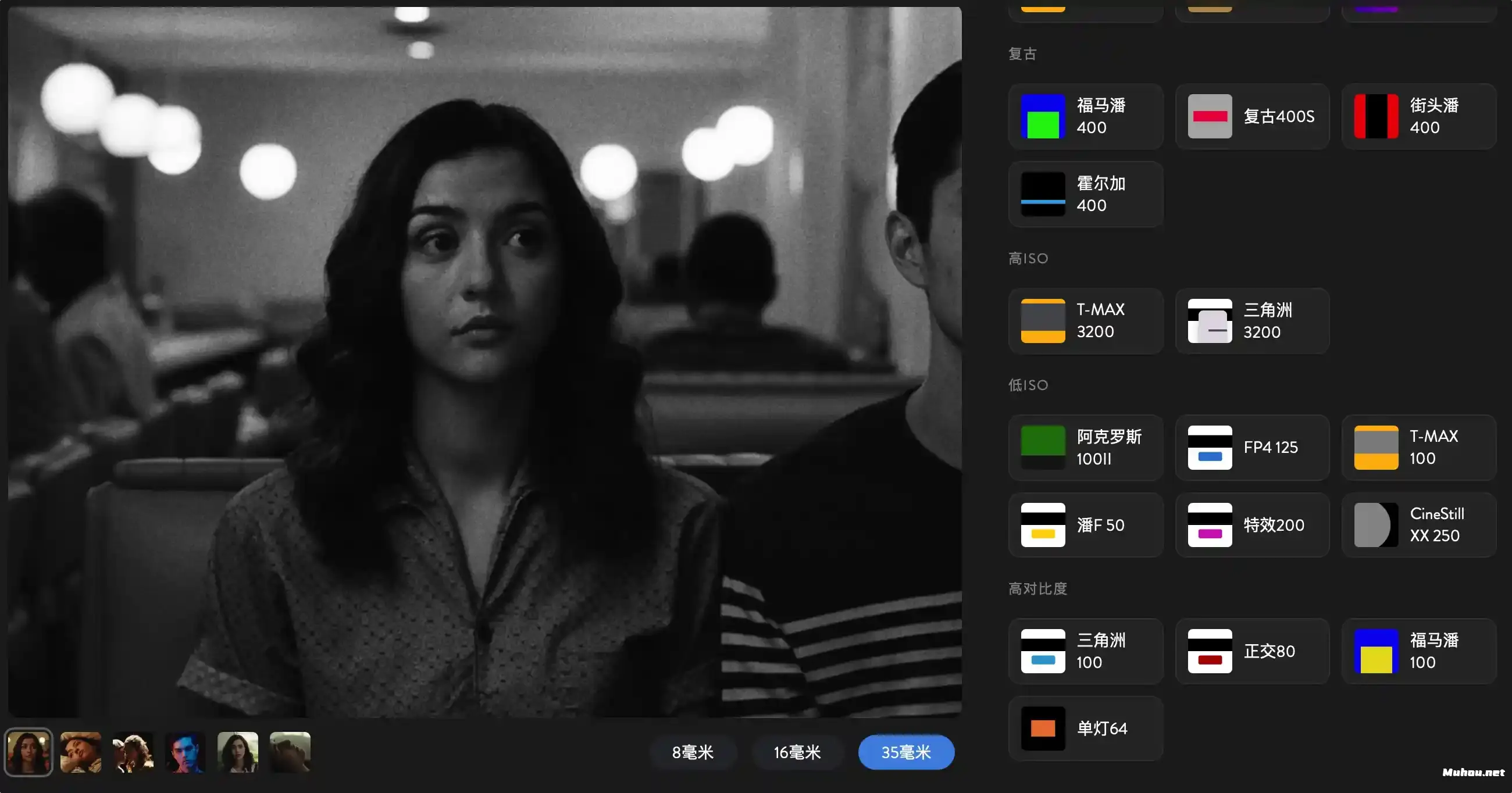The image size is (1512, 793).
Task: Switch film format to 16毫米
Action: pyautogui.click(x=797, y=752)
